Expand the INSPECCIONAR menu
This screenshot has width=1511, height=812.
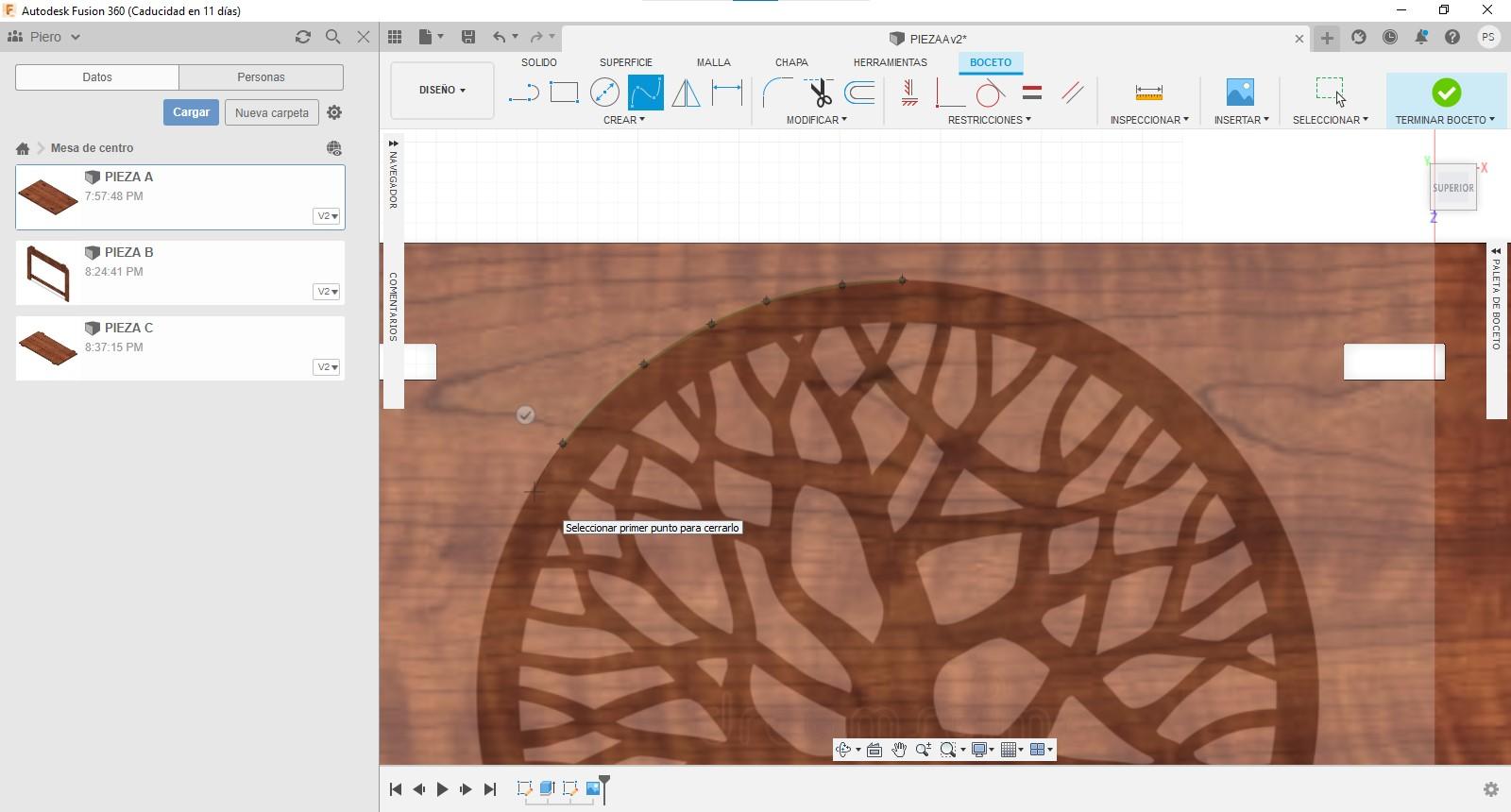pyautogui.click(x=1149, y=120)
